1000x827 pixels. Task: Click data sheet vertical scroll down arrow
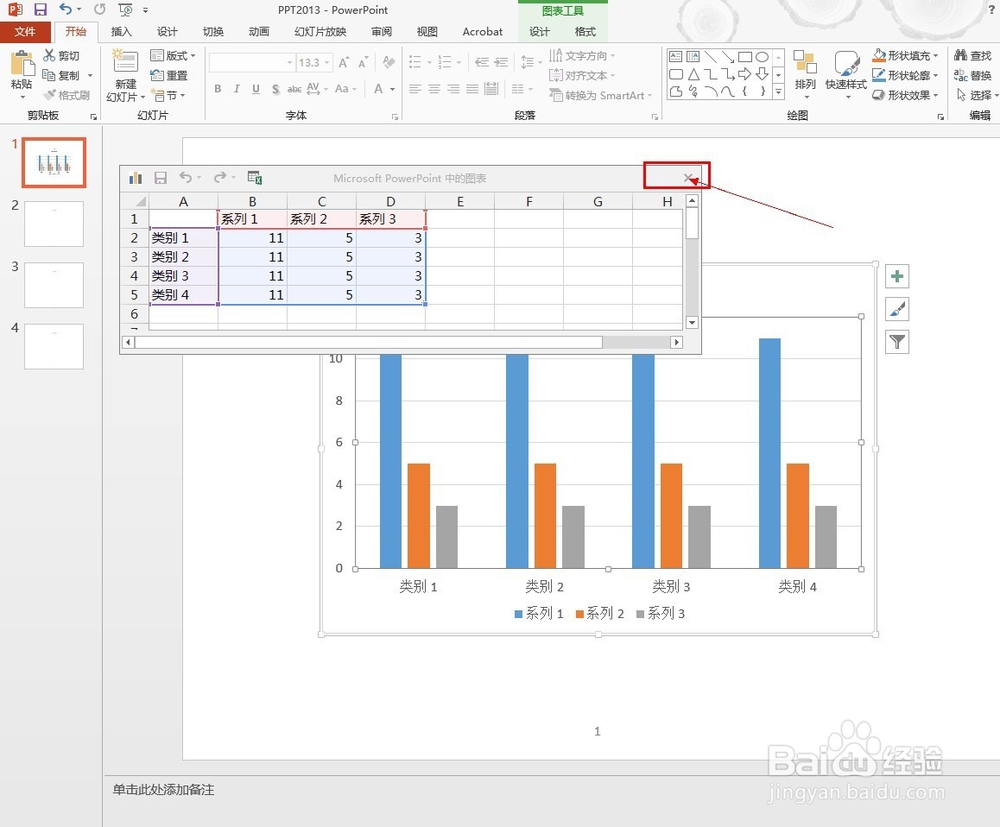pos(692,323)
